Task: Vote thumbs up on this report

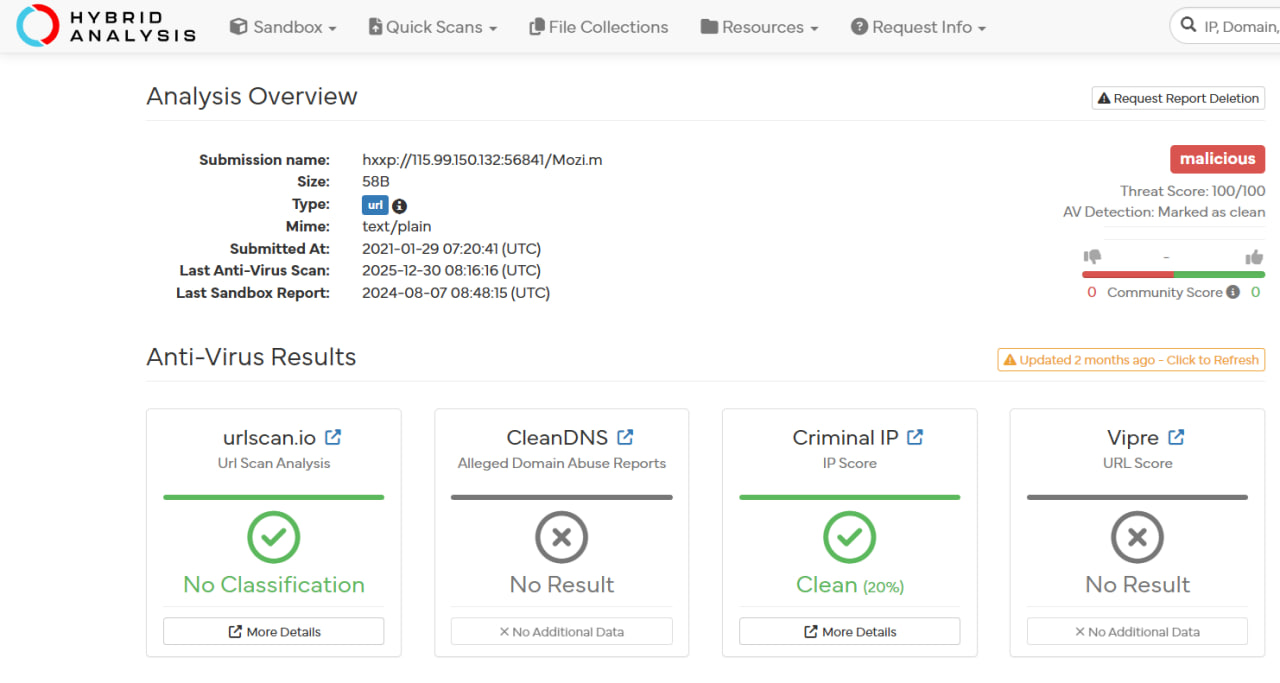Action: [x=1254, y=257]
